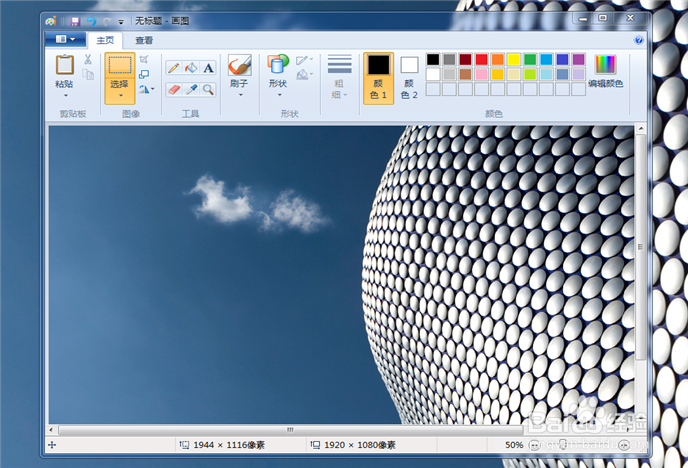Click the horizontal scrollbar left arrow
Screen dimensions: 688x468
51,430
